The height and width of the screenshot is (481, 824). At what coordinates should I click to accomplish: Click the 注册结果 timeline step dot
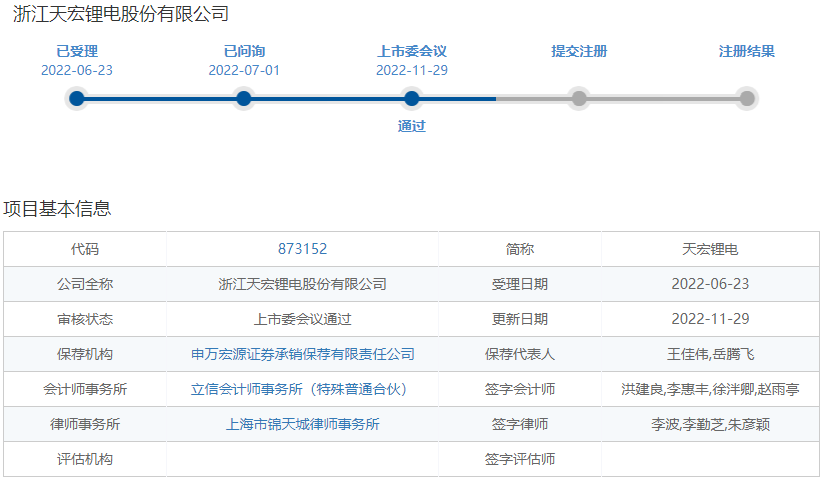pos(746,98)
